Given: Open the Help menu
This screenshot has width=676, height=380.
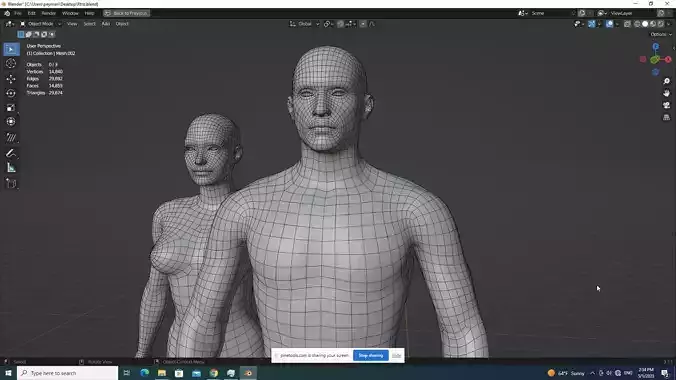Looking at the screenshot, I should [89, 13].
